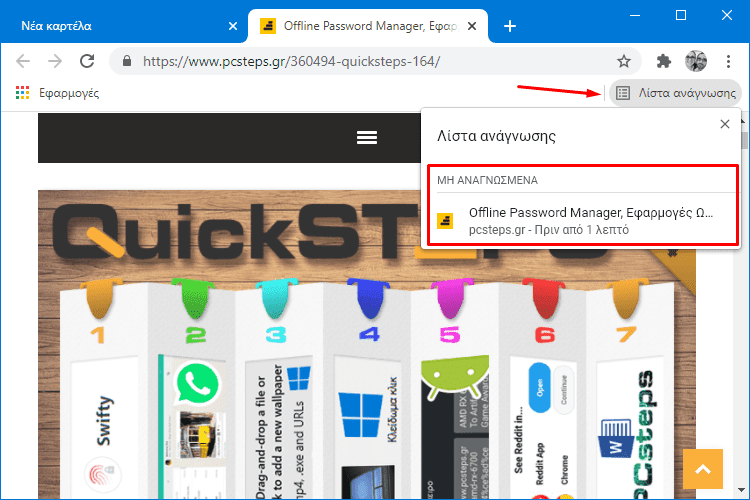Close the Λίστα ανάγνωσης popup
Screen dimensions: 750x500
point(725,124)
